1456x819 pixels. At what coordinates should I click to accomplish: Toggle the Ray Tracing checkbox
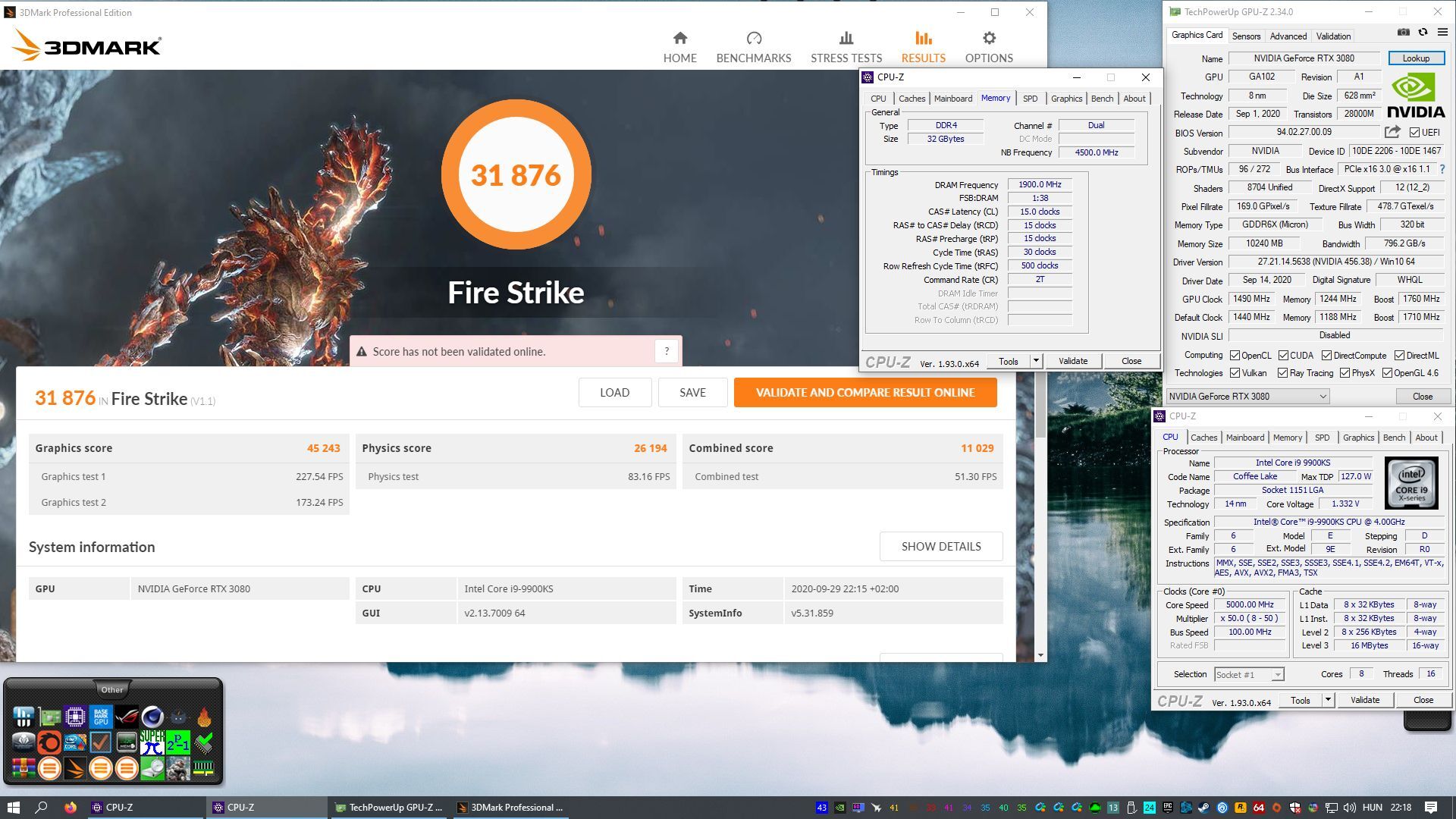[1282, 372]
